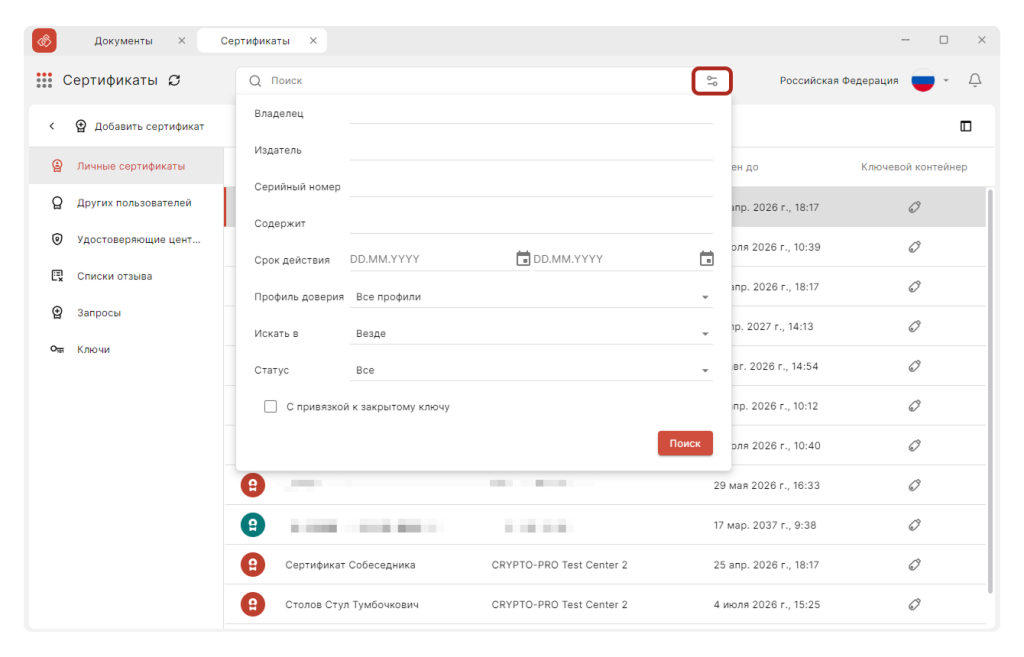Focus the Владелец input field
This screenshot has width=1024, height=657.
(531, 113)
